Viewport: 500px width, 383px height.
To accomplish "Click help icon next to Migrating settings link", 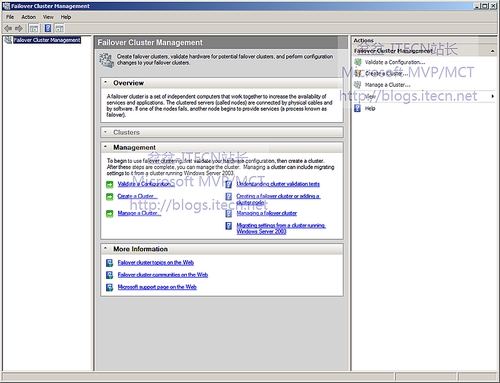I will [x=229, y=226].
